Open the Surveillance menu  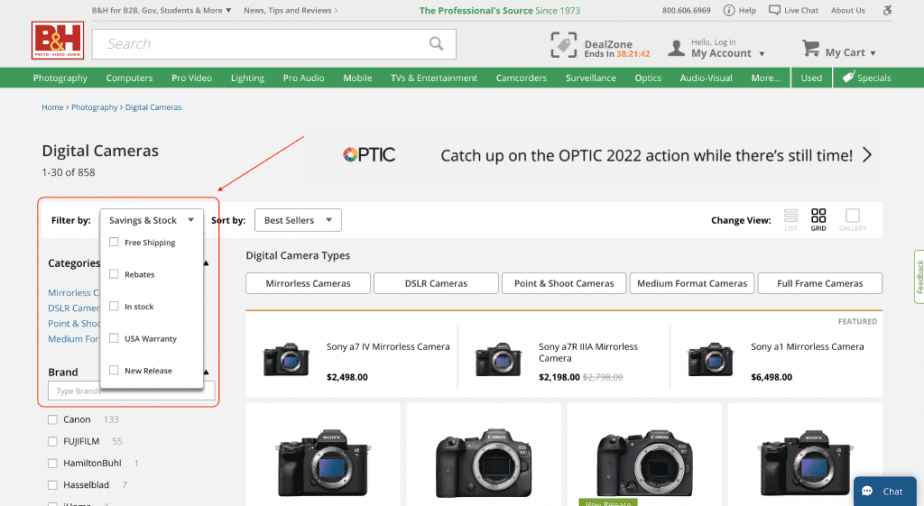[590, 78]
